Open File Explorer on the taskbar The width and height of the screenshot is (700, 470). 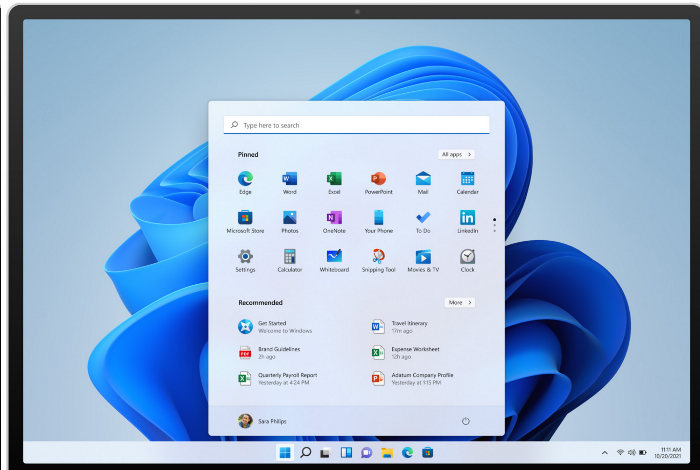387,453
